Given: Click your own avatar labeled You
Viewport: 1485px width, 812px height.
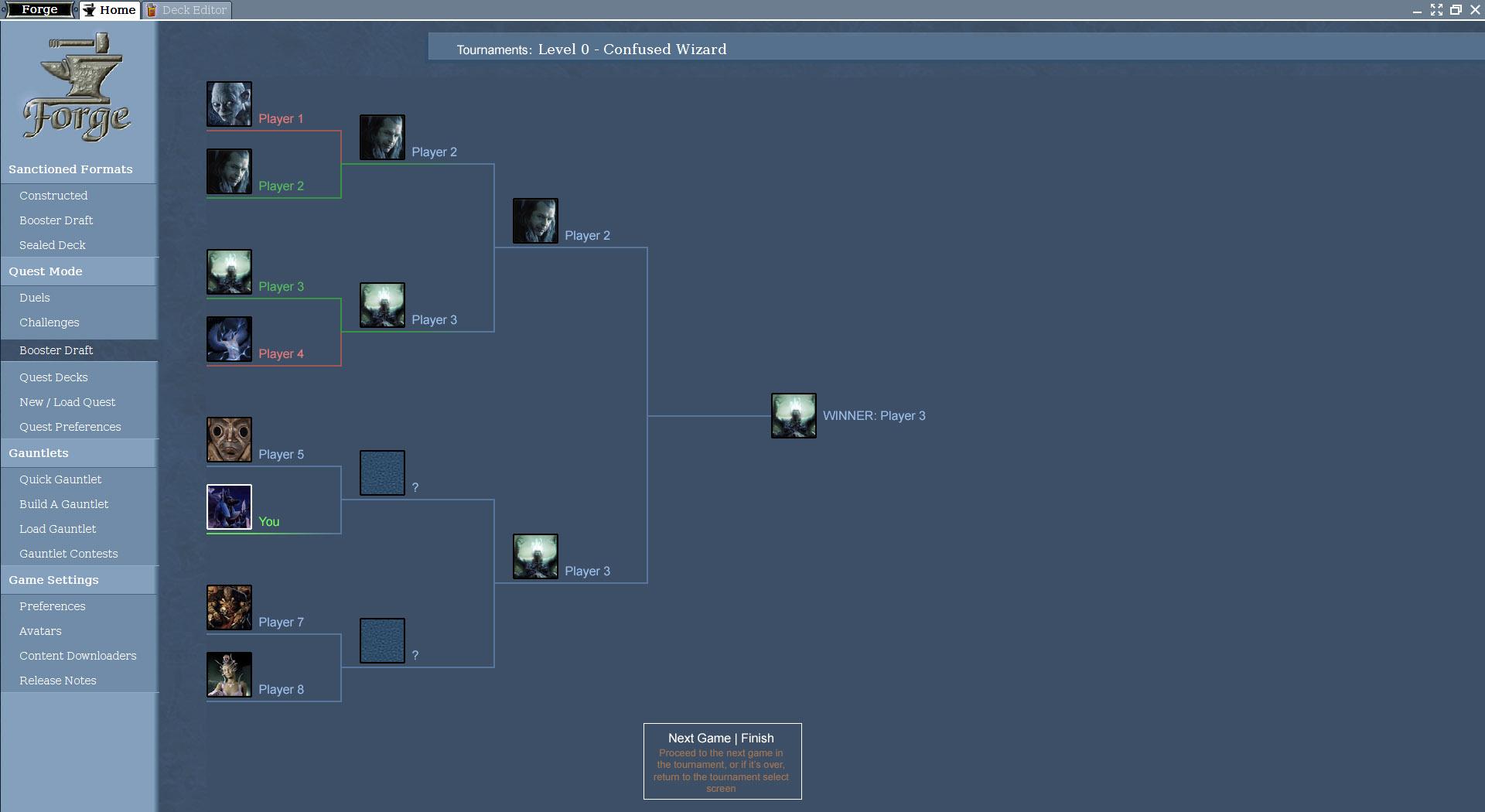Looking at the screenshot, I should point(229,507).
